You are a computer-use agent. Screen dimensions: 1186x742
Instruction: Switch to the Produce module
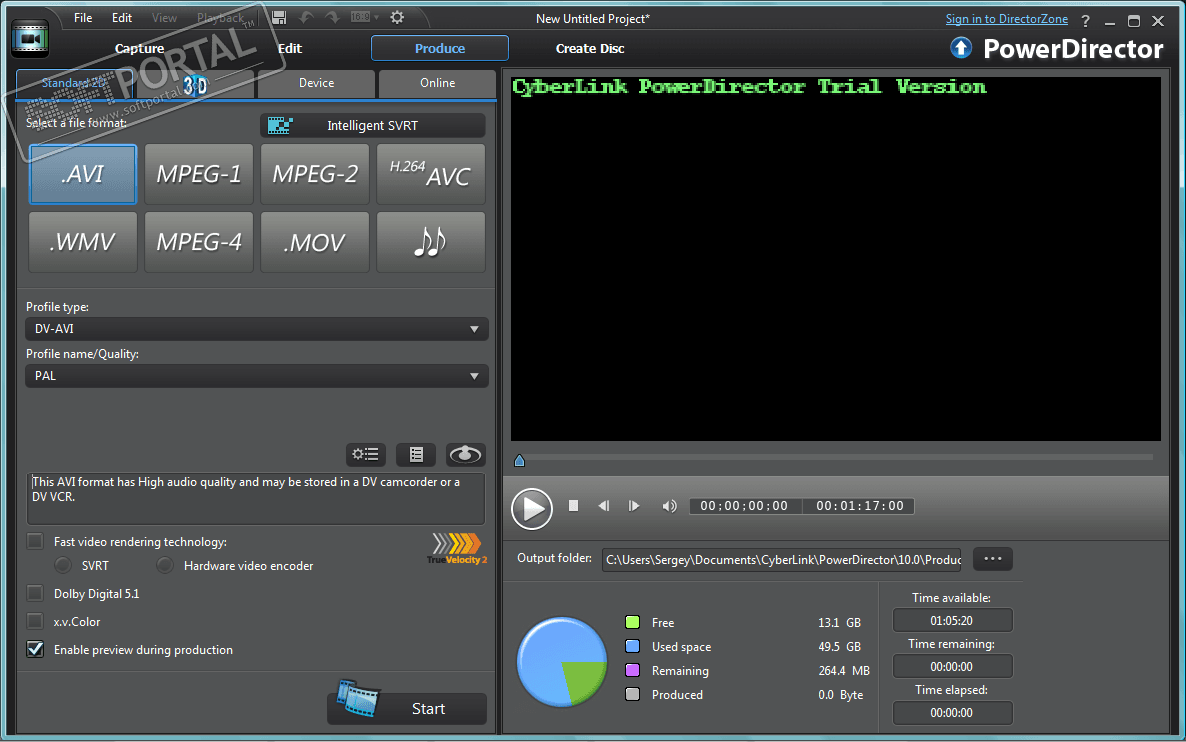pyautogui.click(x=439, y=48)
